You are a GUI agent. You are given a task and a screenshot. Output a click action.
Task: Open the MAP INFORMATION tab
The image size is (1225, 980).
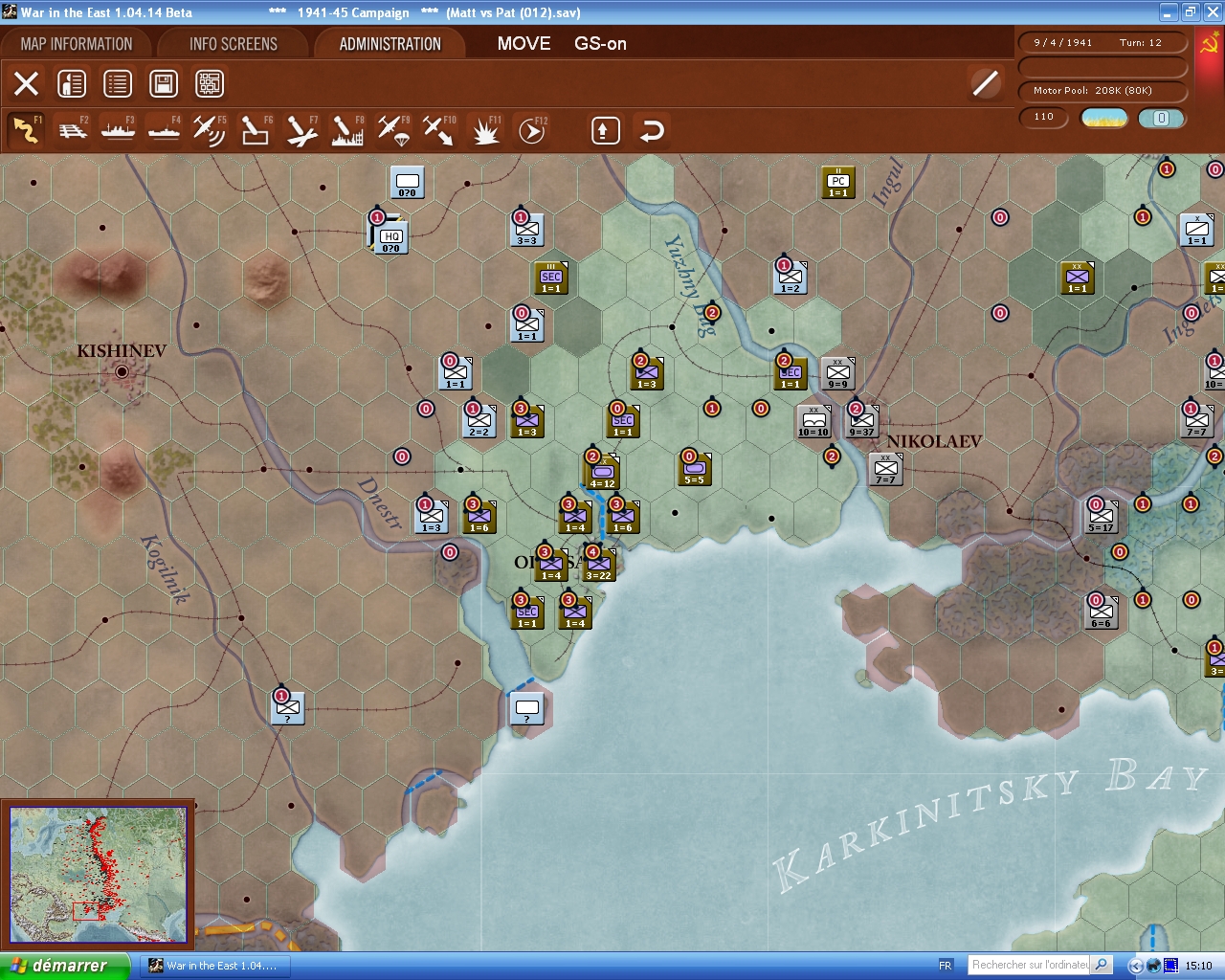tap(77, 44)
